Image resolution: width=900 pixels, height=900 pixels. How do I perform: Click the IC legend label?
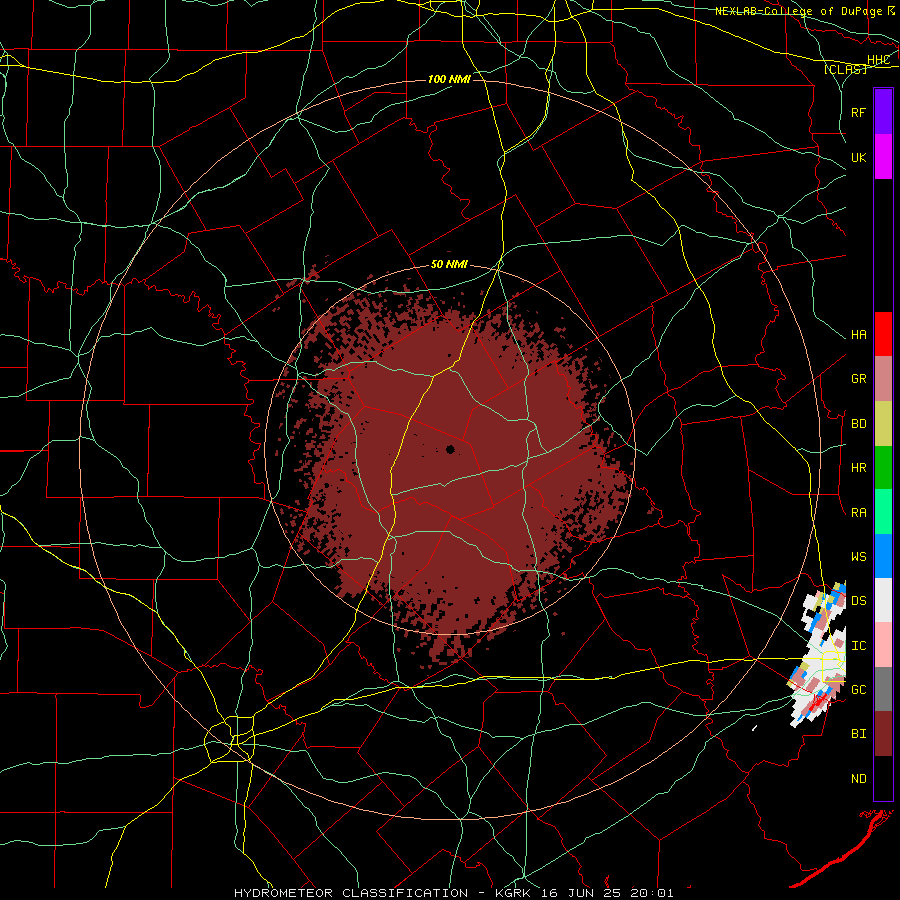point(859,646)
